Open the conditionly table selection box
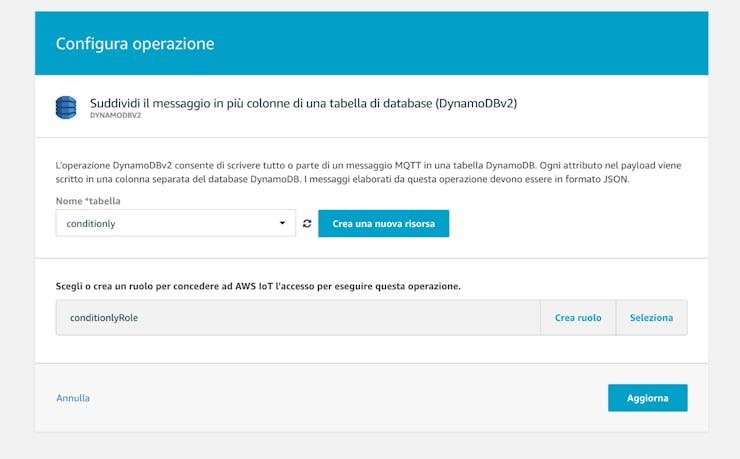Image resolution: width=740 pixels, height=459 pixels. point(176,223)
